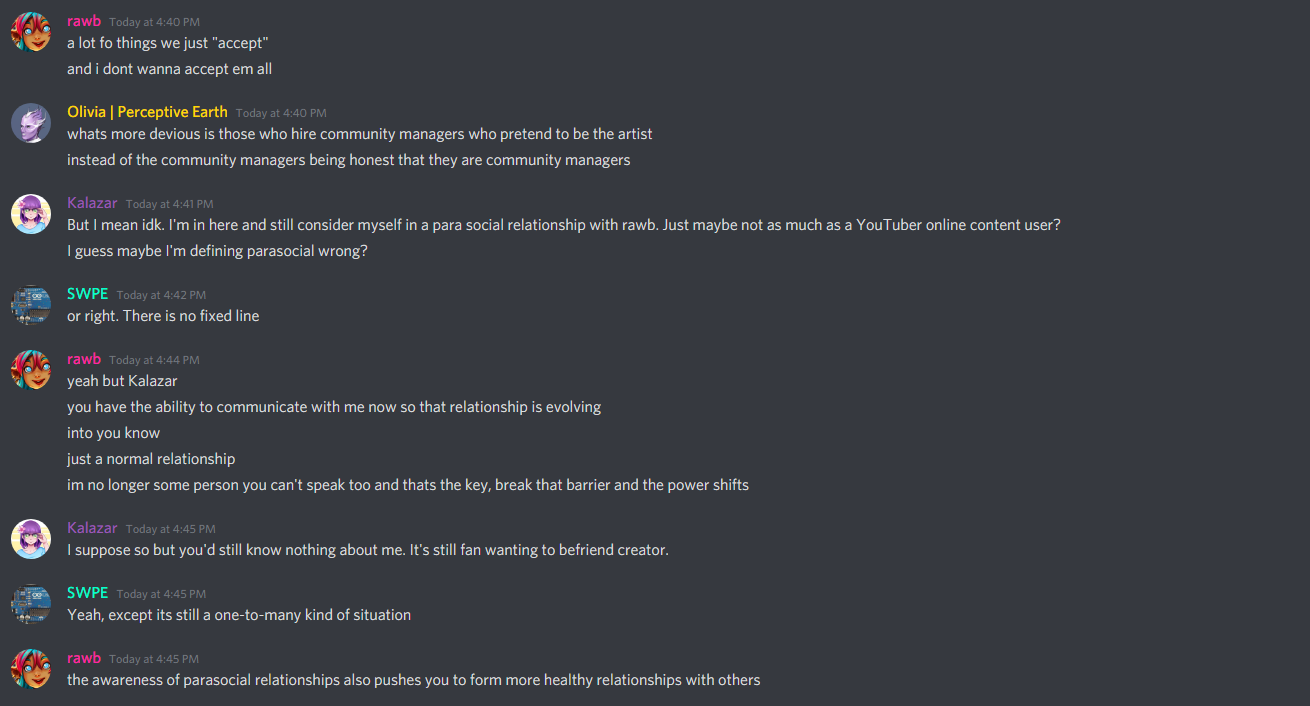Image resolution: width=1310 pixels, height=706 pixels.
Task: Click the rawb username at 4:44 PM
Action: [x=84, y=359]
